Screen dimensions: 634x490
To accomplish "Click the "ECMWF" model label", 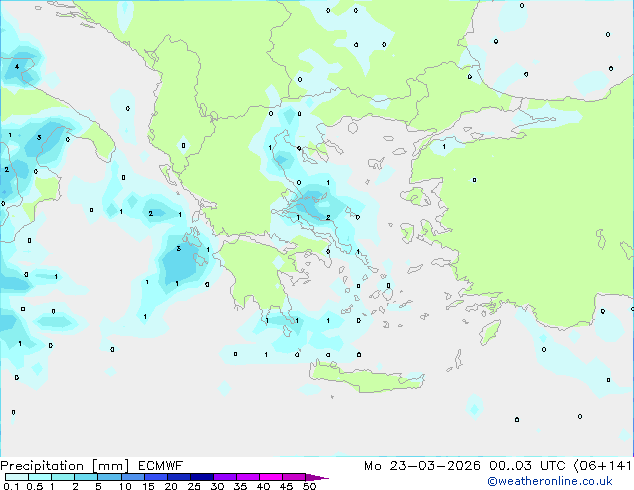I will click(x=161, y=466).
